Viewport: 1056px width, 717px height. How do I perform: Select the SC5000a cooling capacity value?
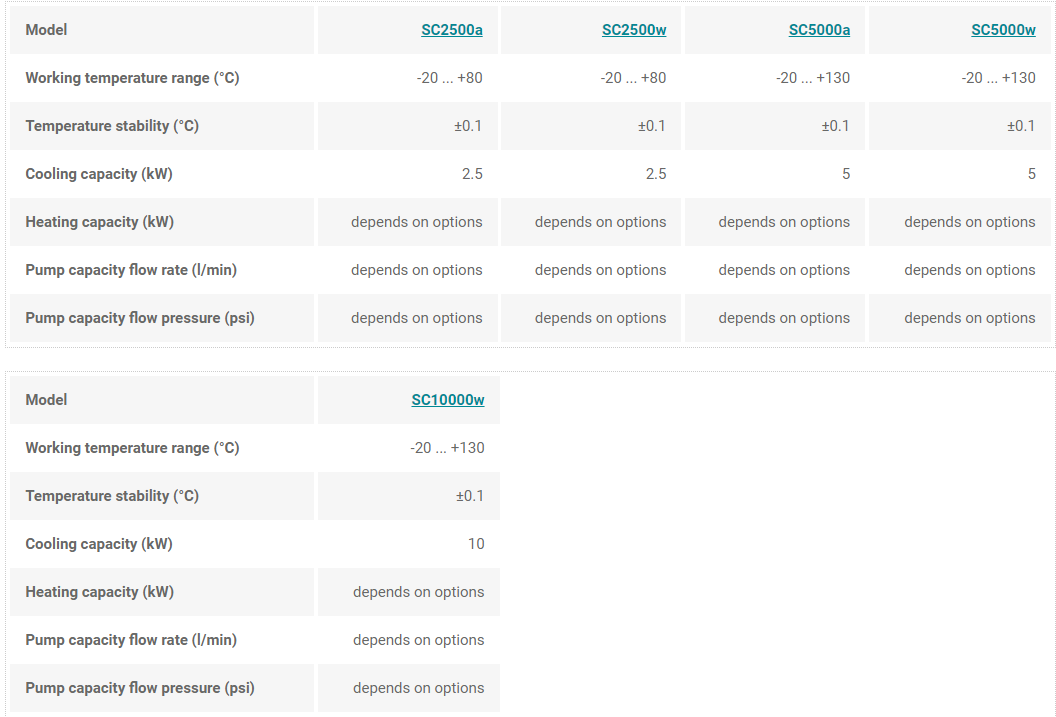(x=845, y=174)
